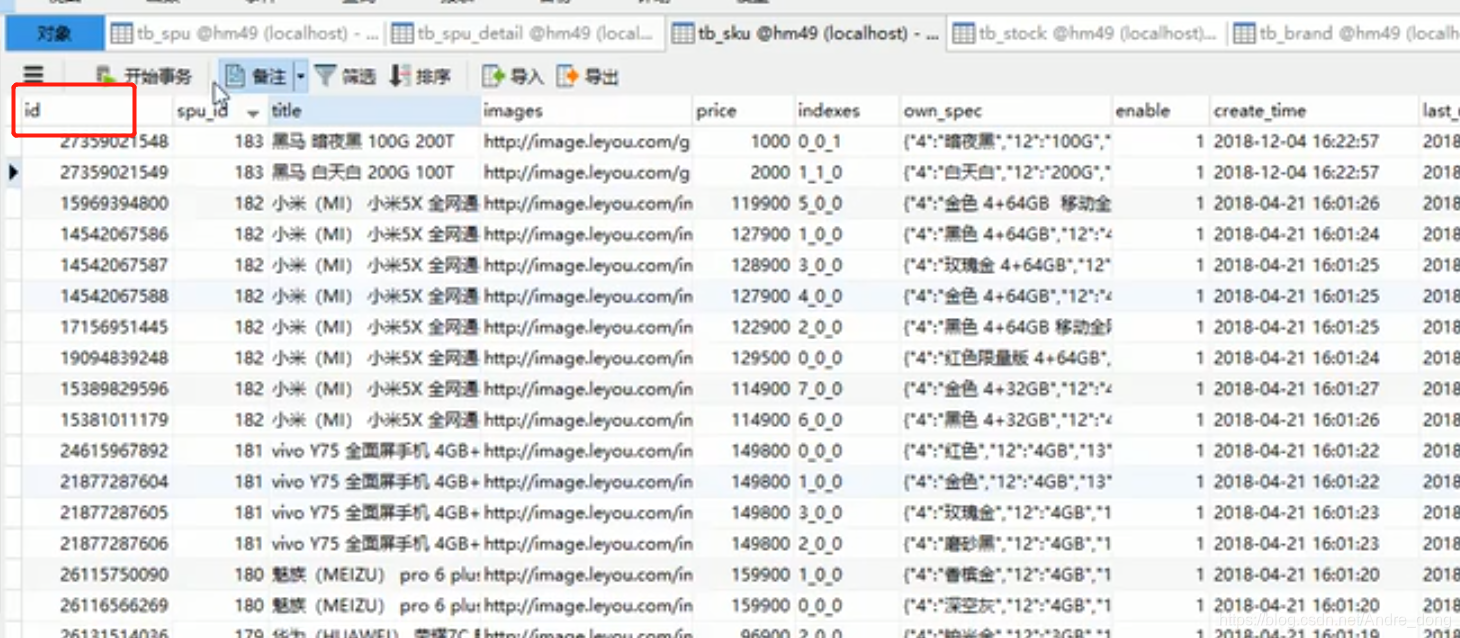This screenshot has height=638, width=1460.
Task: Click the own_spec cell containing 暗夜黑
Action: pyautogui.click(x=1005, y=141)
